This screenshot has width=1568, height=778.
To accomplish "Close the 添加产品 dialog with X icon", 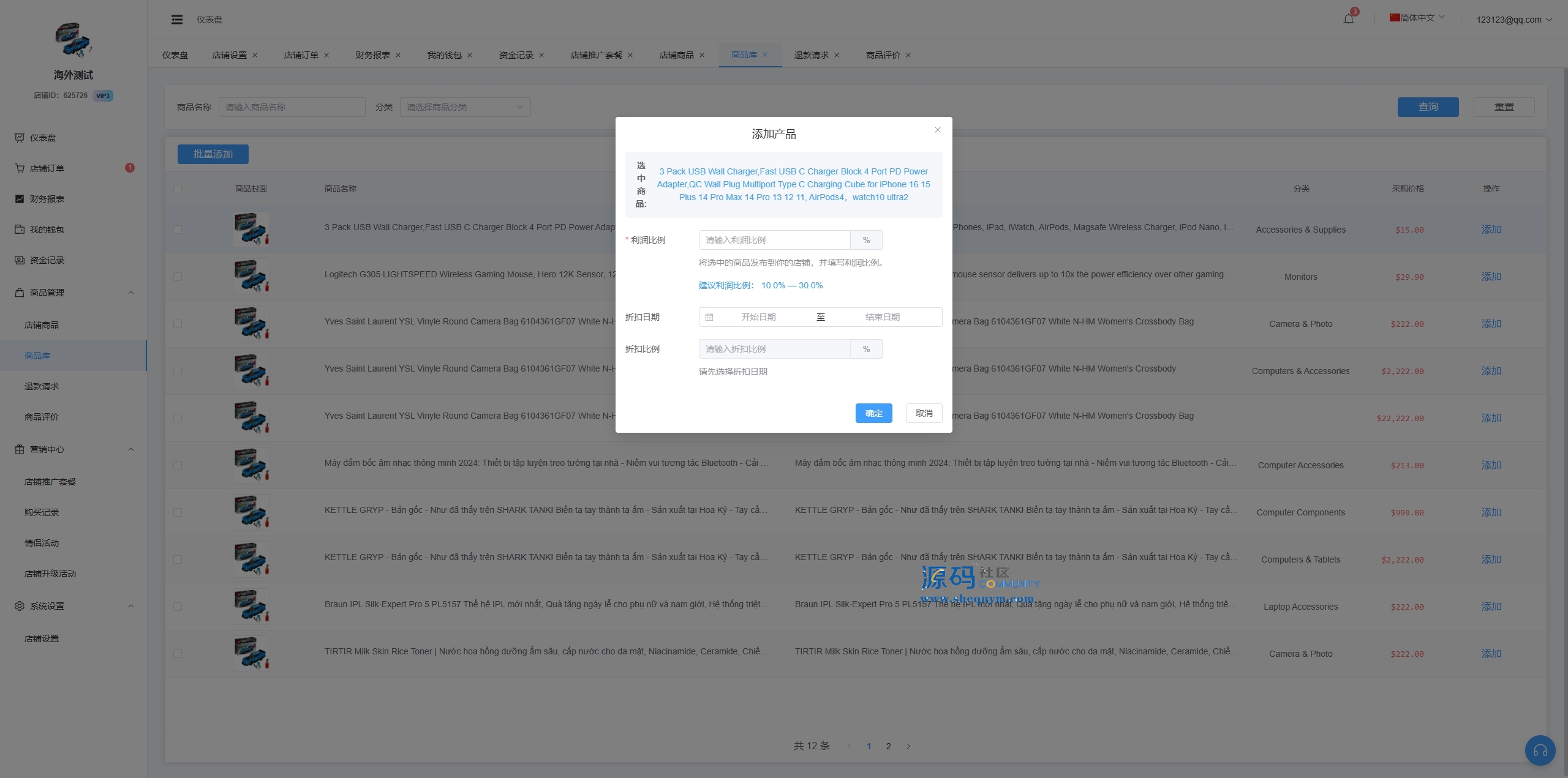I will 937,130.
